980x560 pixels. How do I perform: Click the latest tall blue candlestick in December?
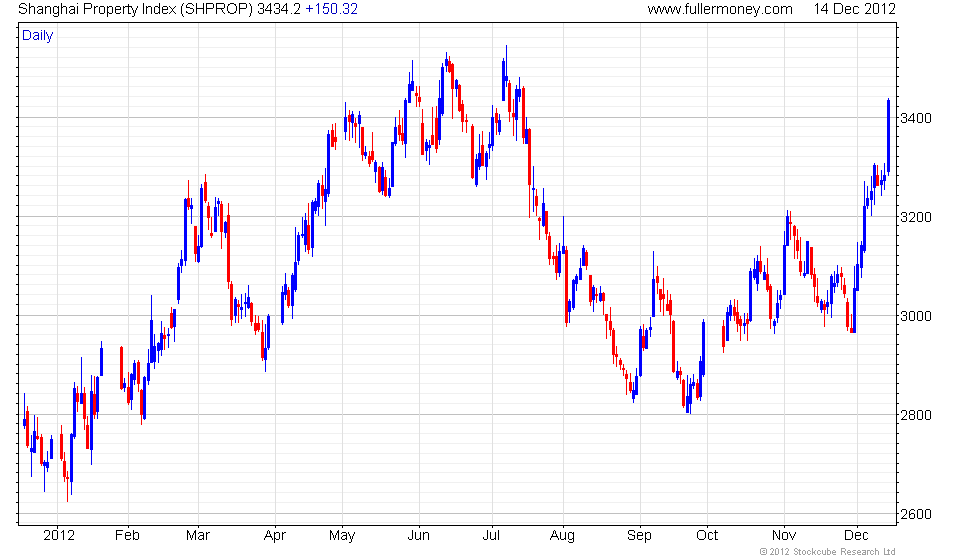[889, 136]
